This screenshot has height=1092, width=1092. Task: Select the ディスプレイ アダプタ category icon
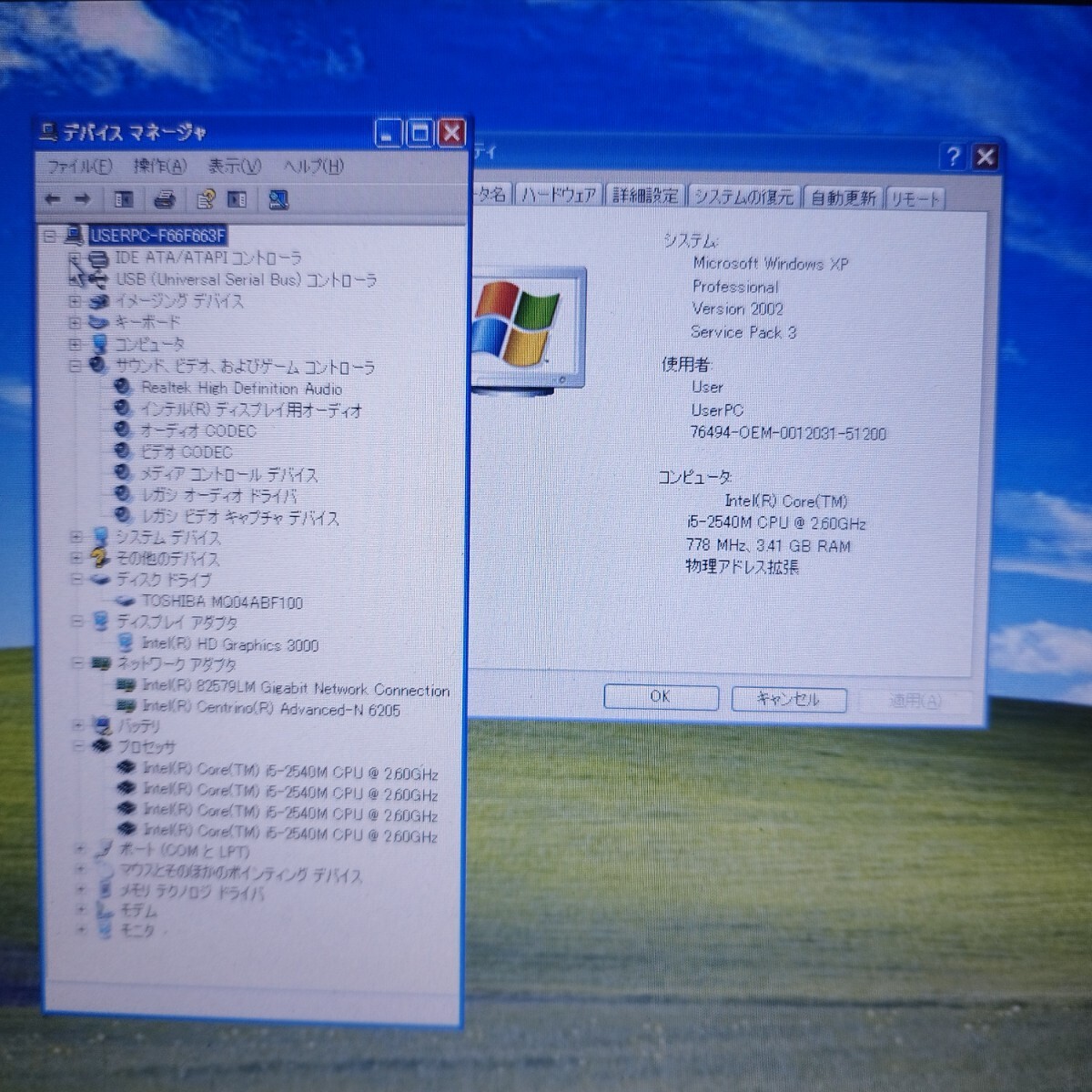pos(101,622)
